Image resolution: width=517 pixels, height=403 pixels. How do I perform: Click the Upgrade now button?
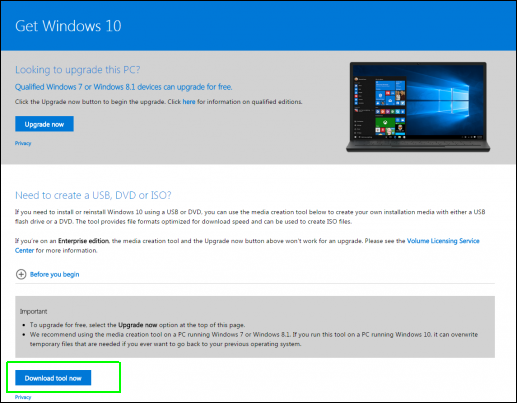click(44, 124)
